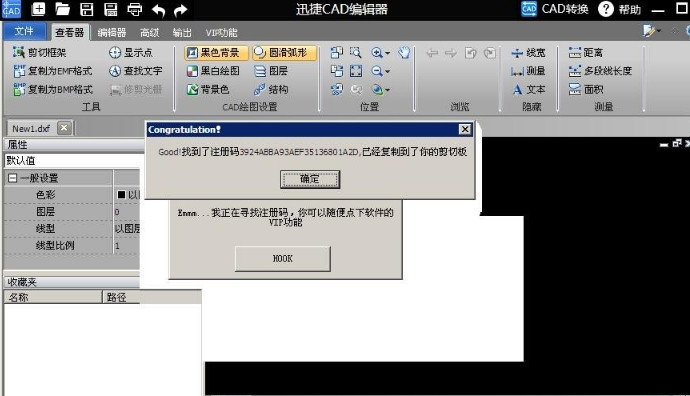Click the New file icon in title bar

[x=38, y=9]
